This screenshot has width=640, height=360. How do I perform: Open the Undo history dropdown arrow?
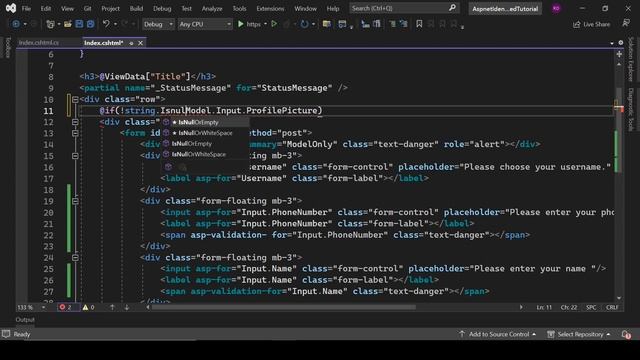pos(116,24)
